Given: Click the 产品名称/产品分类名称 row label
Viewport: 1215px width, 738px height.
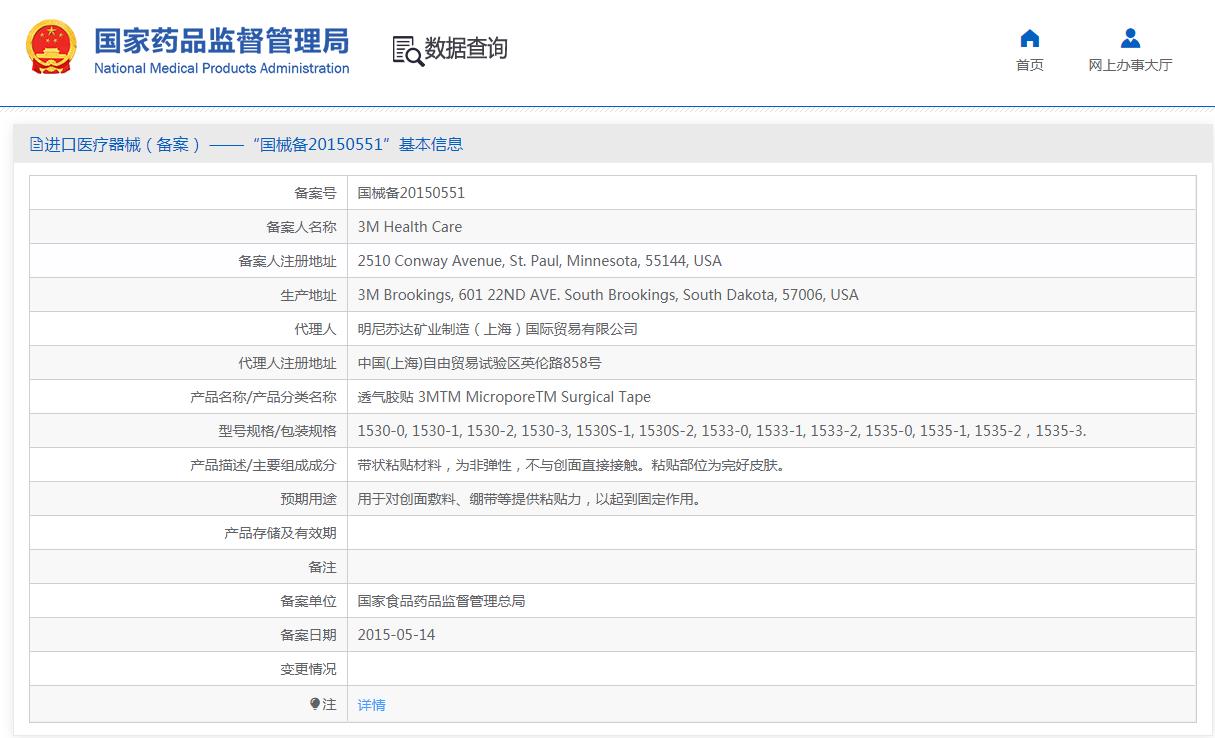Looking at the screenshot, I should click(263, 397).
